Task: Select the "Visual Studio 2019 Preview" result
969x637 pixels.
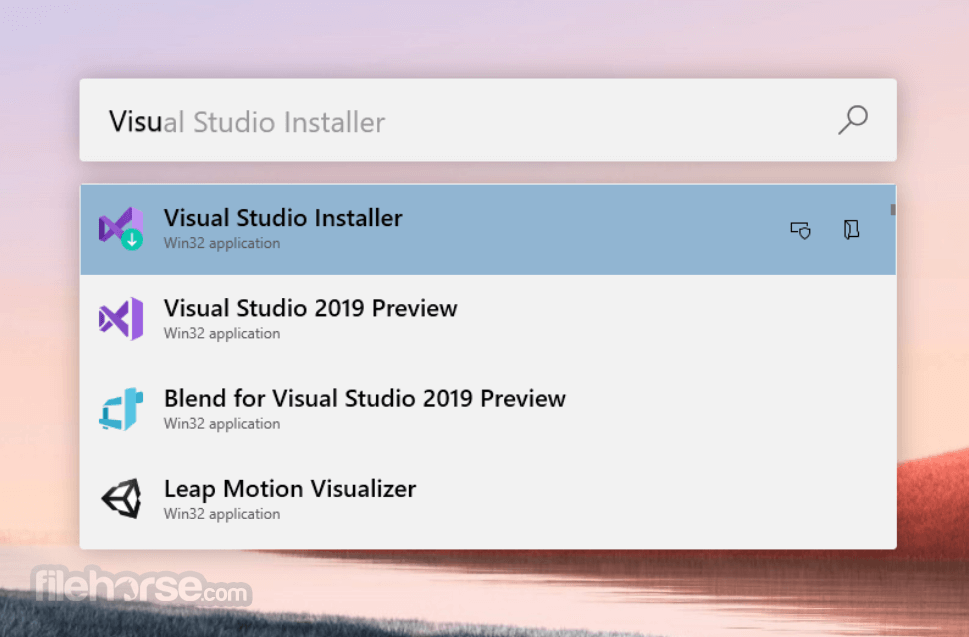Action: point(488,319)
